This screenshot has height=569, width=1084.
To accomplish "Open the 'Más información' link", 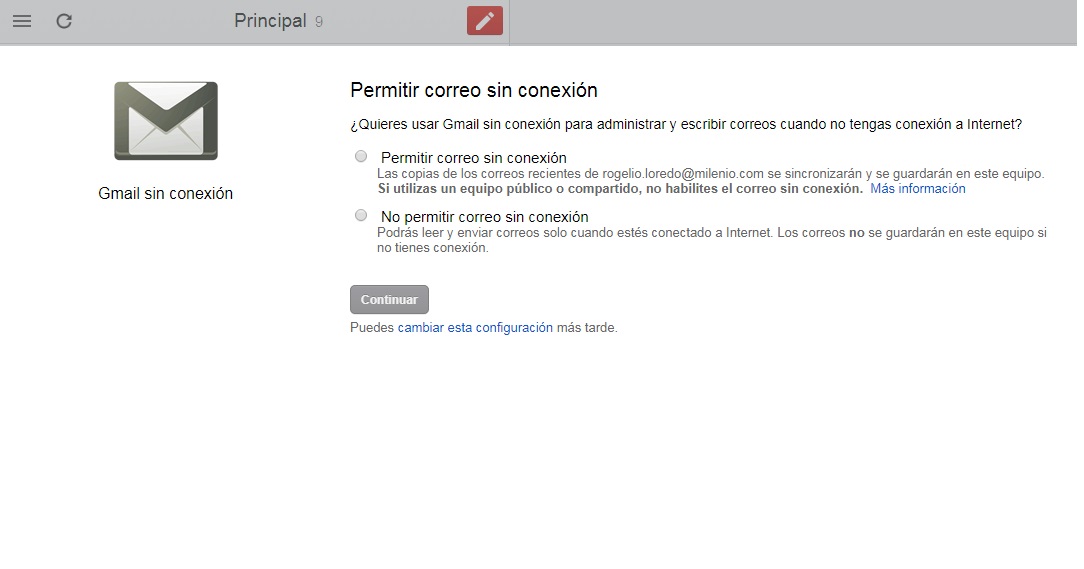I will coord(917,189).
